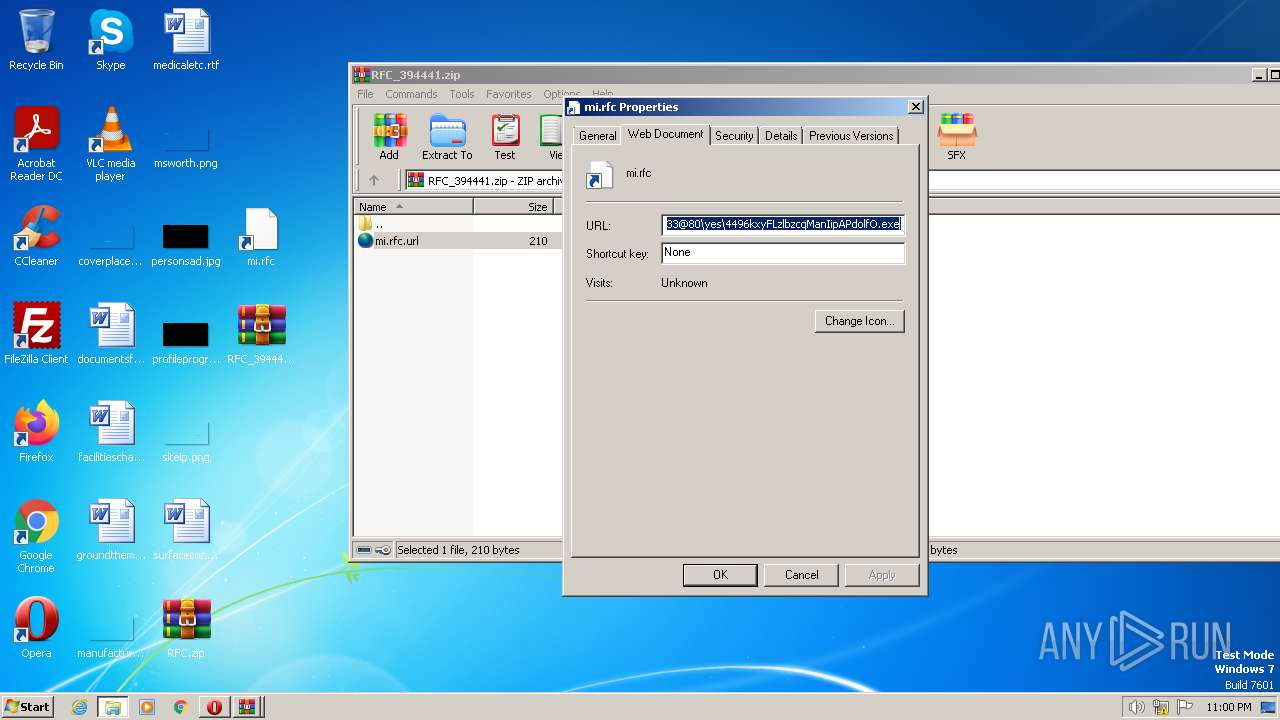The height and width of the screenshot is (720, 1280).
Task: Select the RFC.zip desktop archive
Action: tap(186, 628)
